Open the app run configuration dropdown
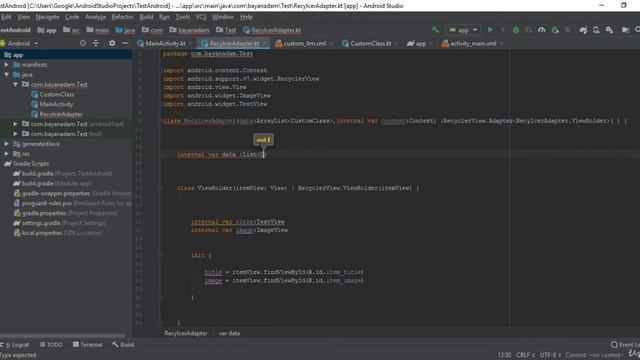 pos(463,30)
